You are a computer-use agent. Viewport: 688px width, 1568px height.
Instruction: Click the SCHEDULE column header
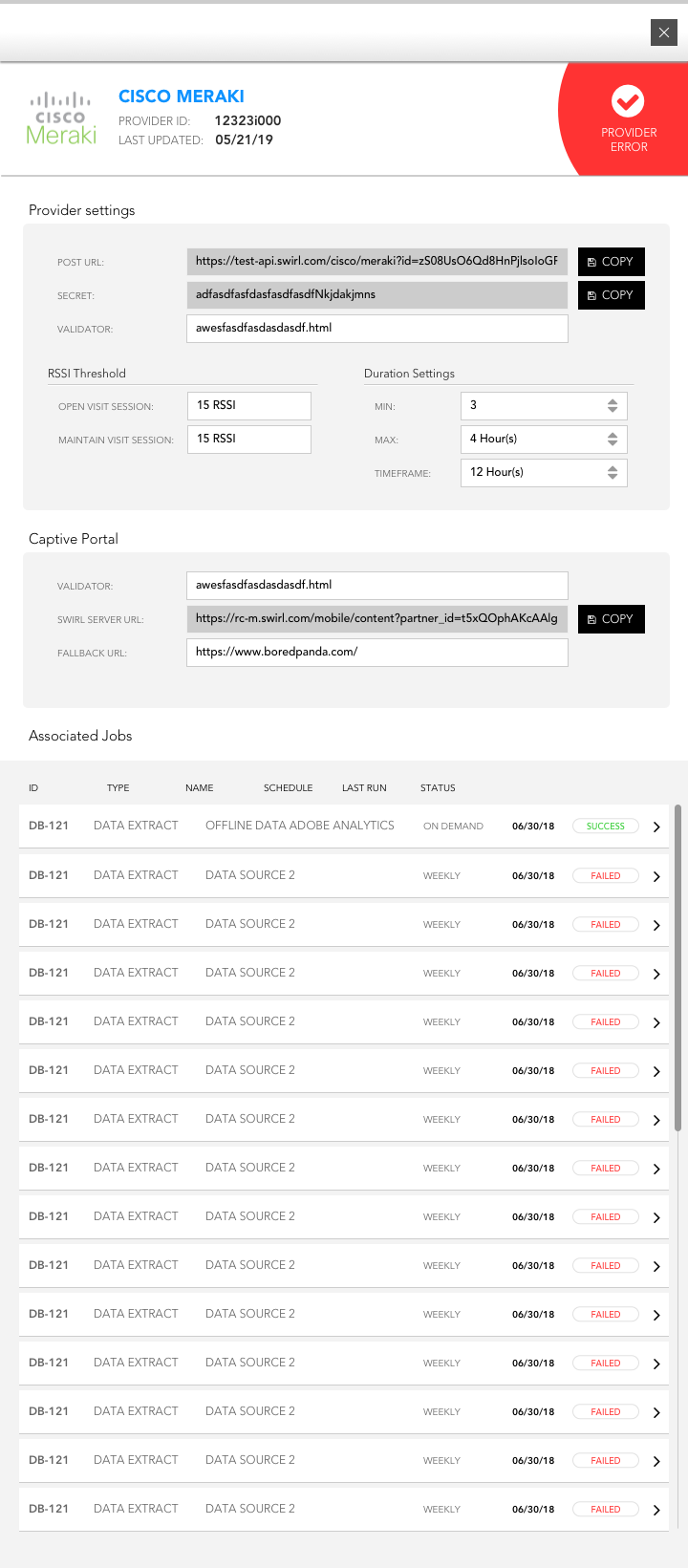pyautogui.click(x=289, y=788)
